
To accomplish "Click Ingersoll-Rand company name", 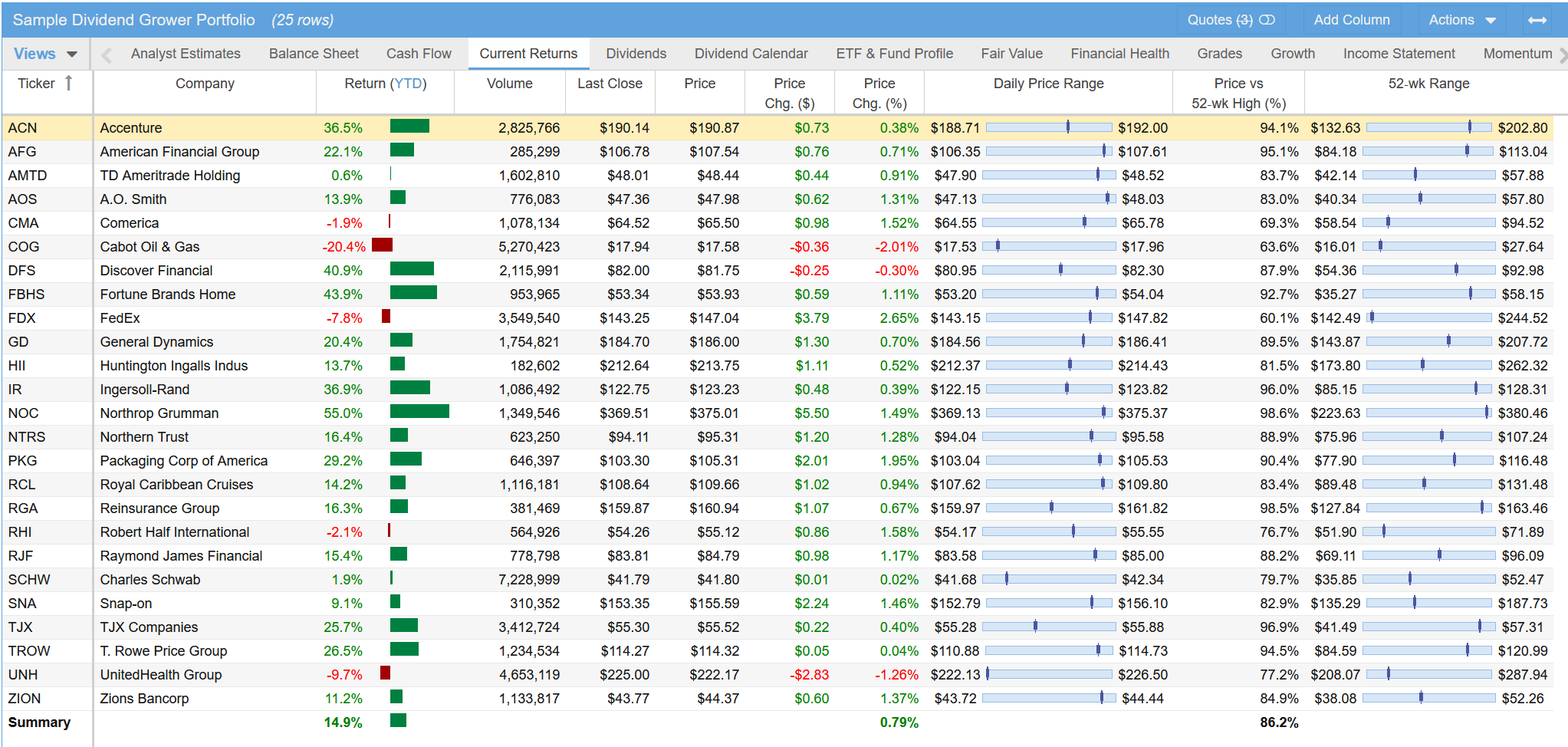I will pyautogui.click(x=145, y=390).
